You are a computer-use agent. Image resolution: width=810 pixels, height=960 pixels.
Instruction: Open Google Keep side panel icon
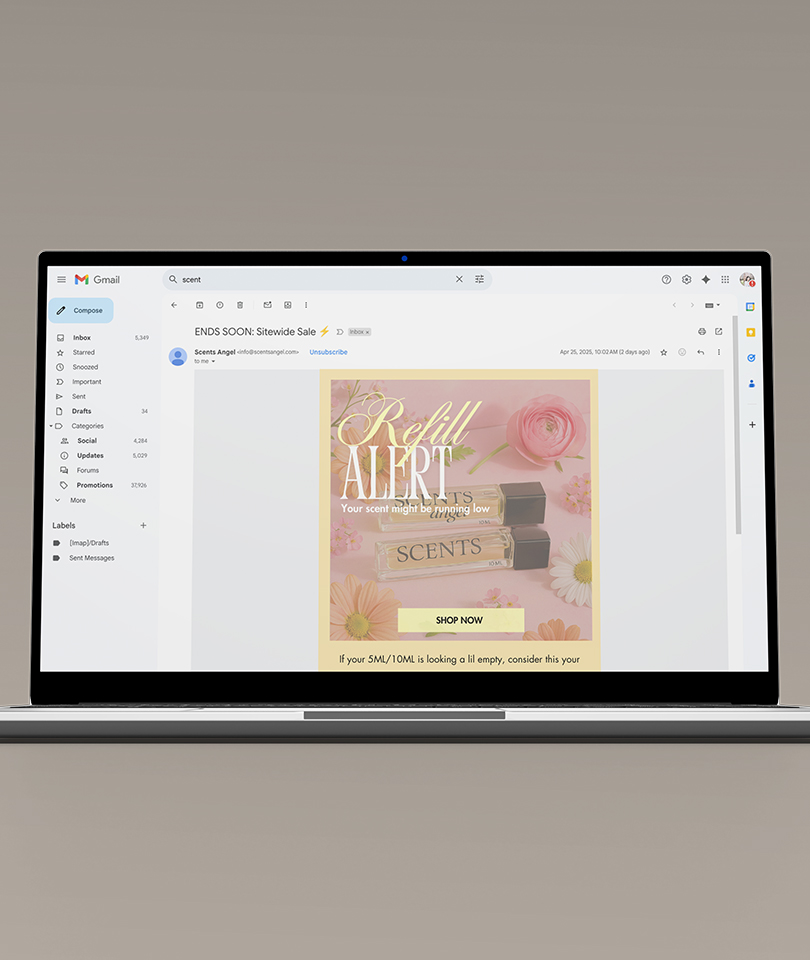751,332
